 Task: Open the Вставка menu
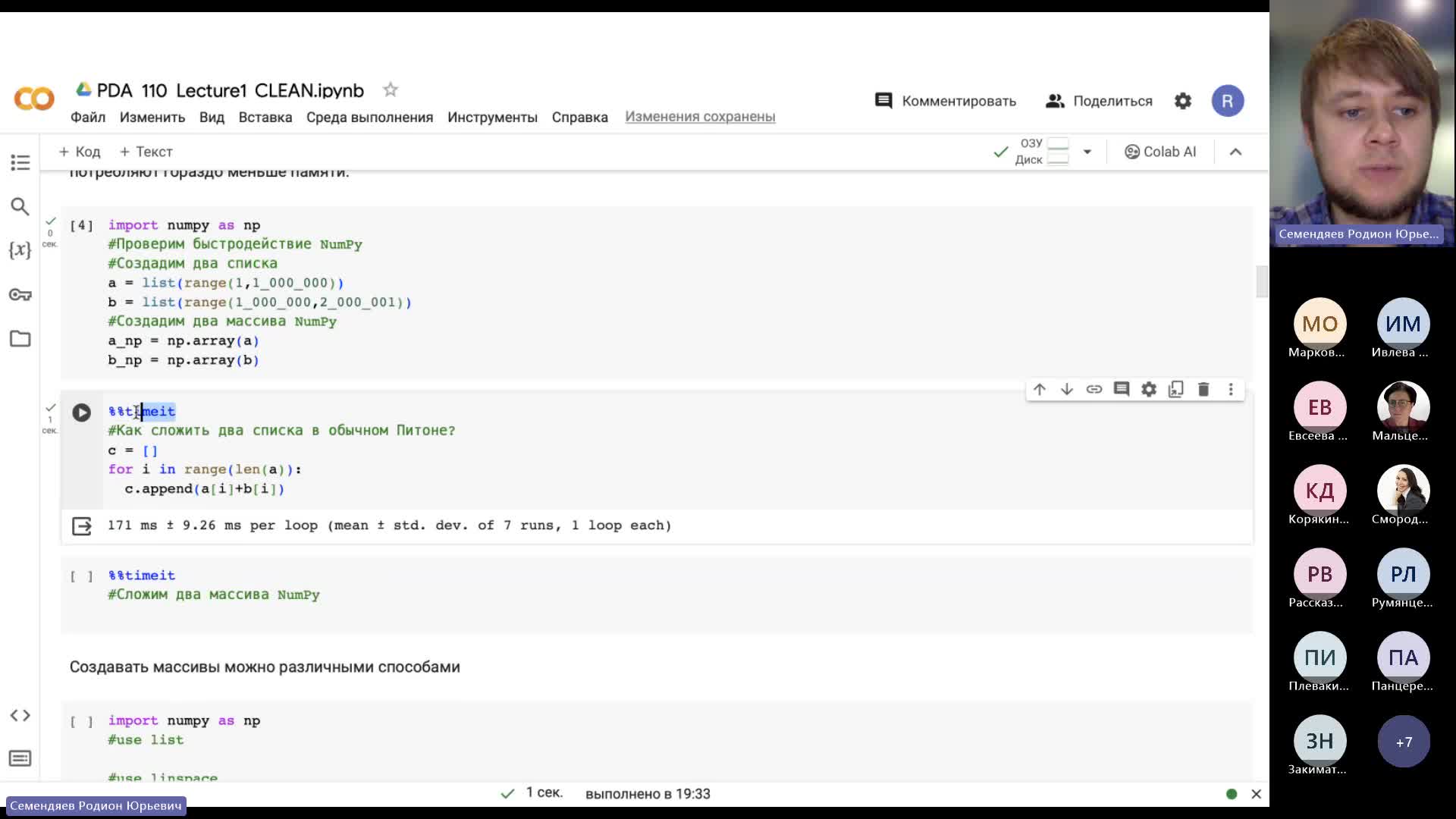point(265,117)
